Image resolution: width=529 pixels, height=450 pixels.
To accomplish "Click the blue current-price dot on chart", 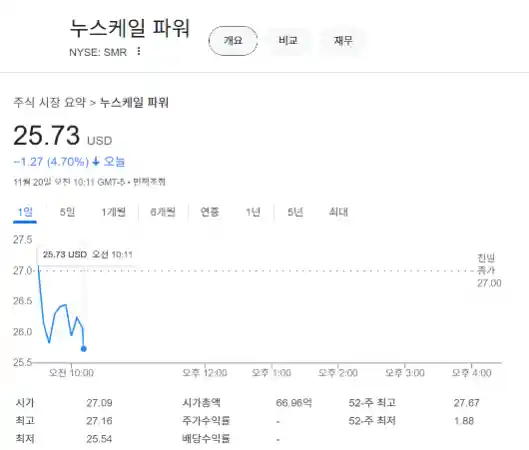I will 84,349.
